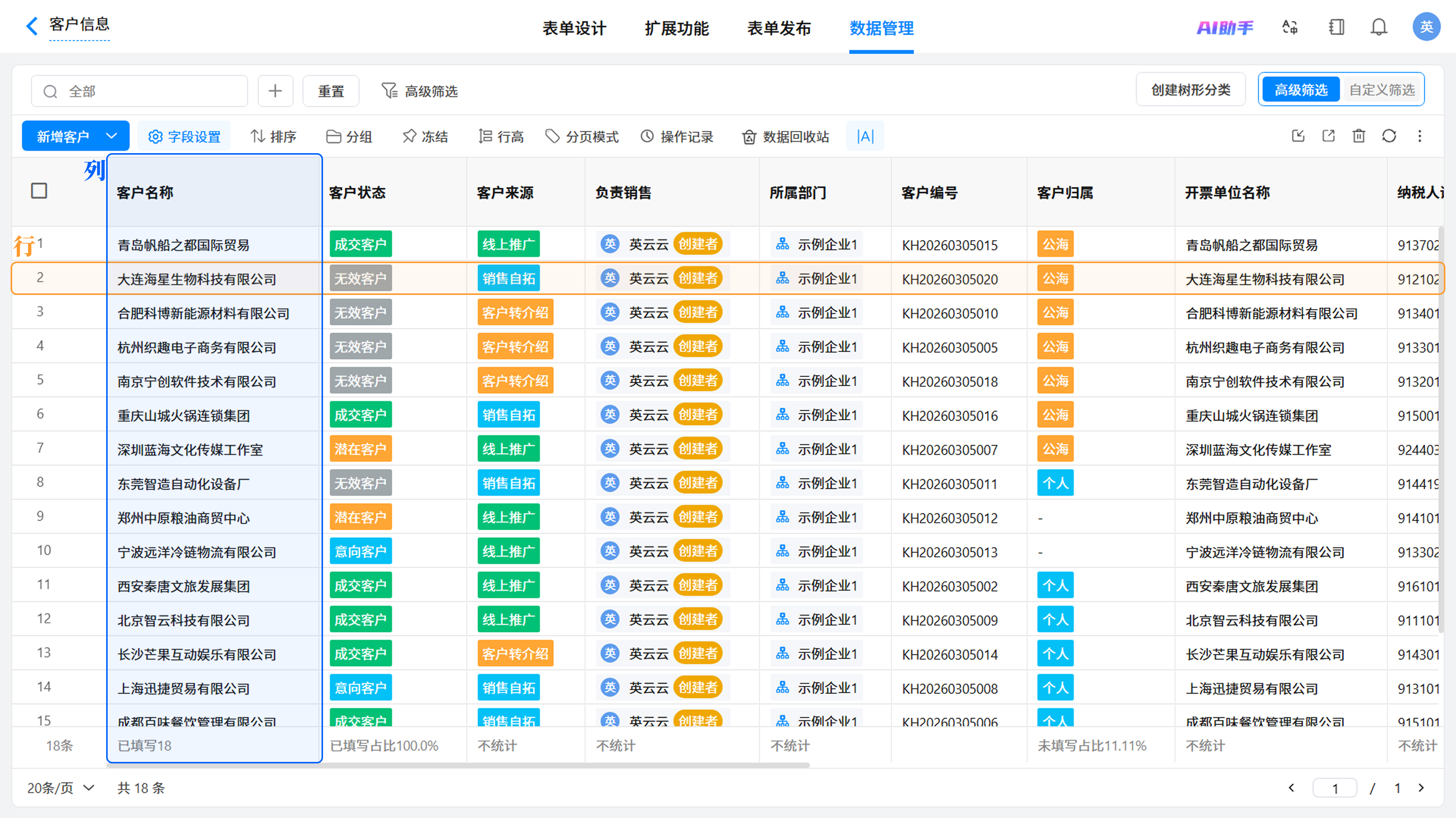Click the 开票单位名称 column header
This screenshot has height=818, width=1456.
coord(1227,193)
